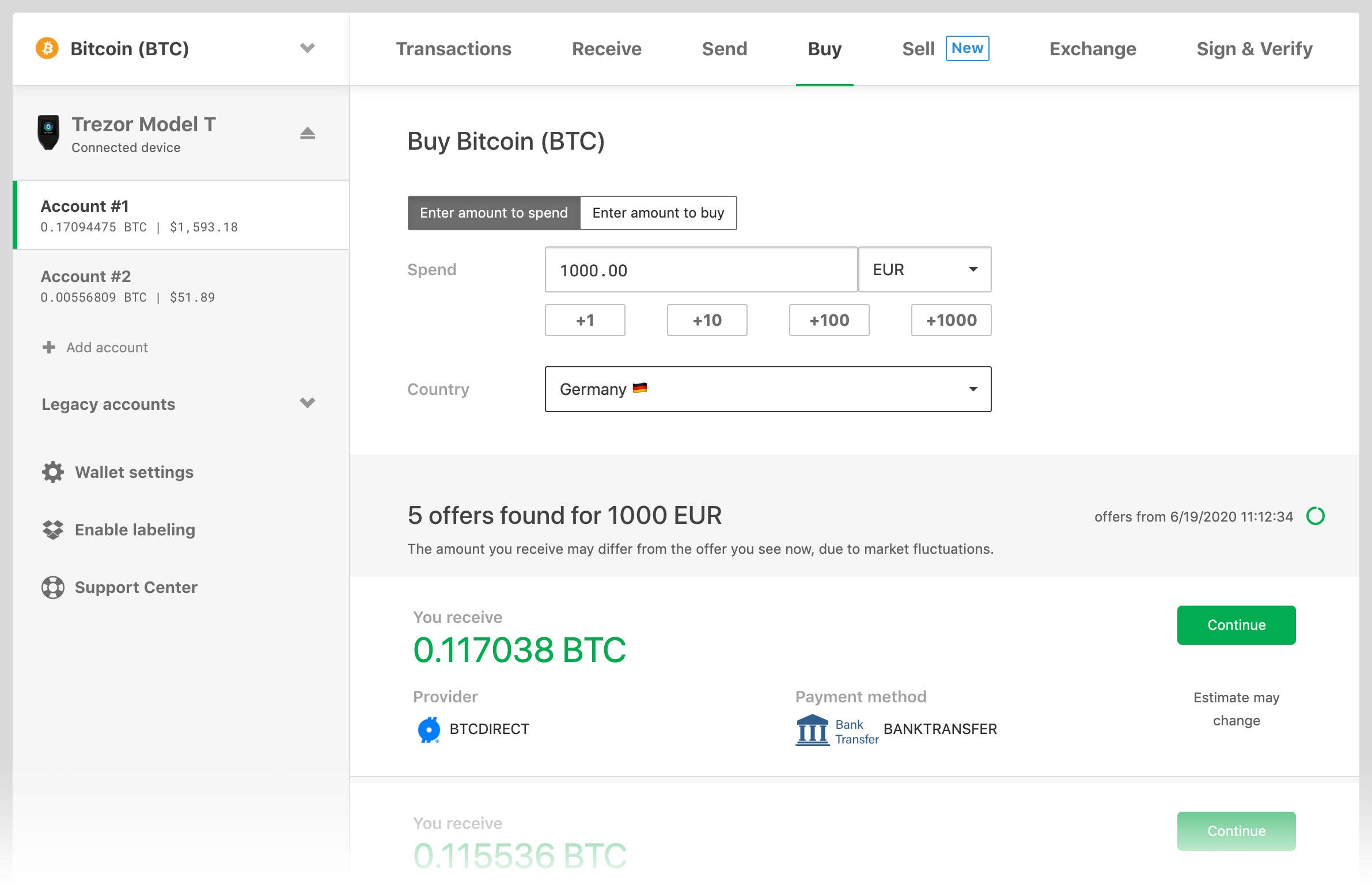Click the Bank Transfer building icon
The width and height of the screenshot is (1372, 890).
pos(812,730)
